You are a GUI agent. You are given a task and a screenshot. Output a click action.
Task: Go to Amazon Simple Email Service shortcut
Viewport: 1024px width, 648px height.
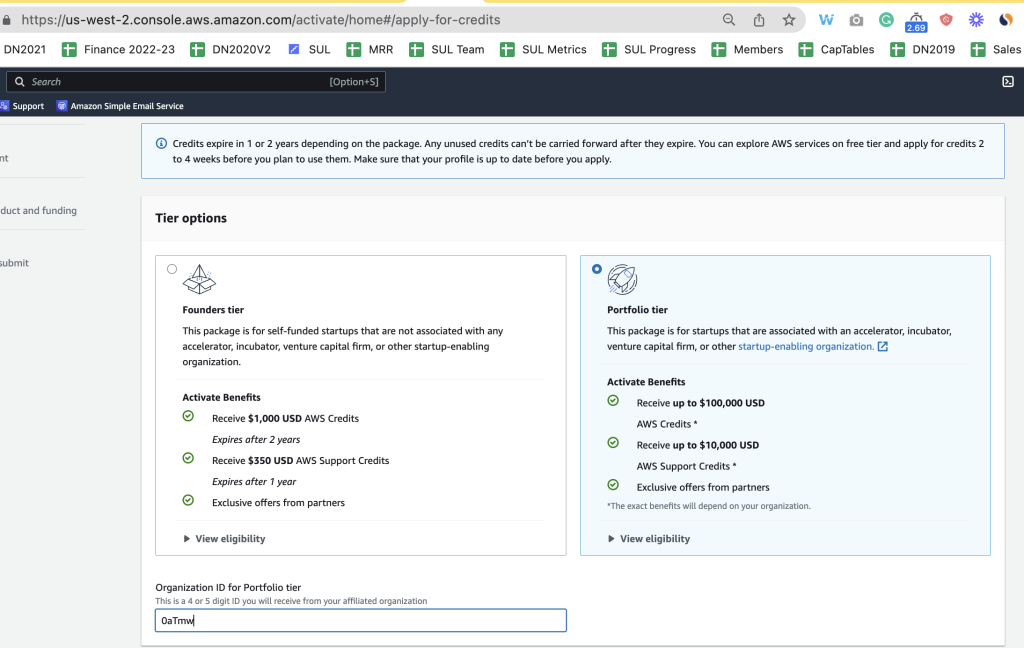(x=120, y=106)
